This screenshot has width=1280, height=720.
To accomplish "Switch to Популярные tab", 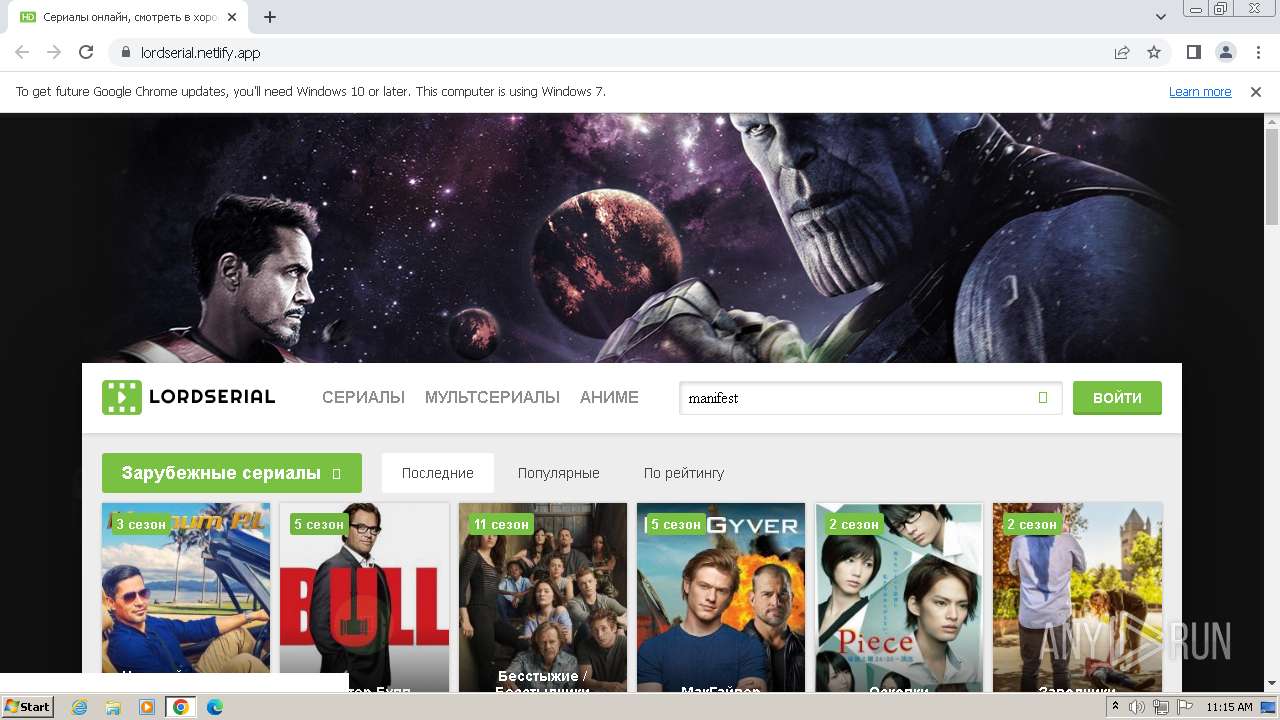I will pyautogui.click(x=559, y=473).
